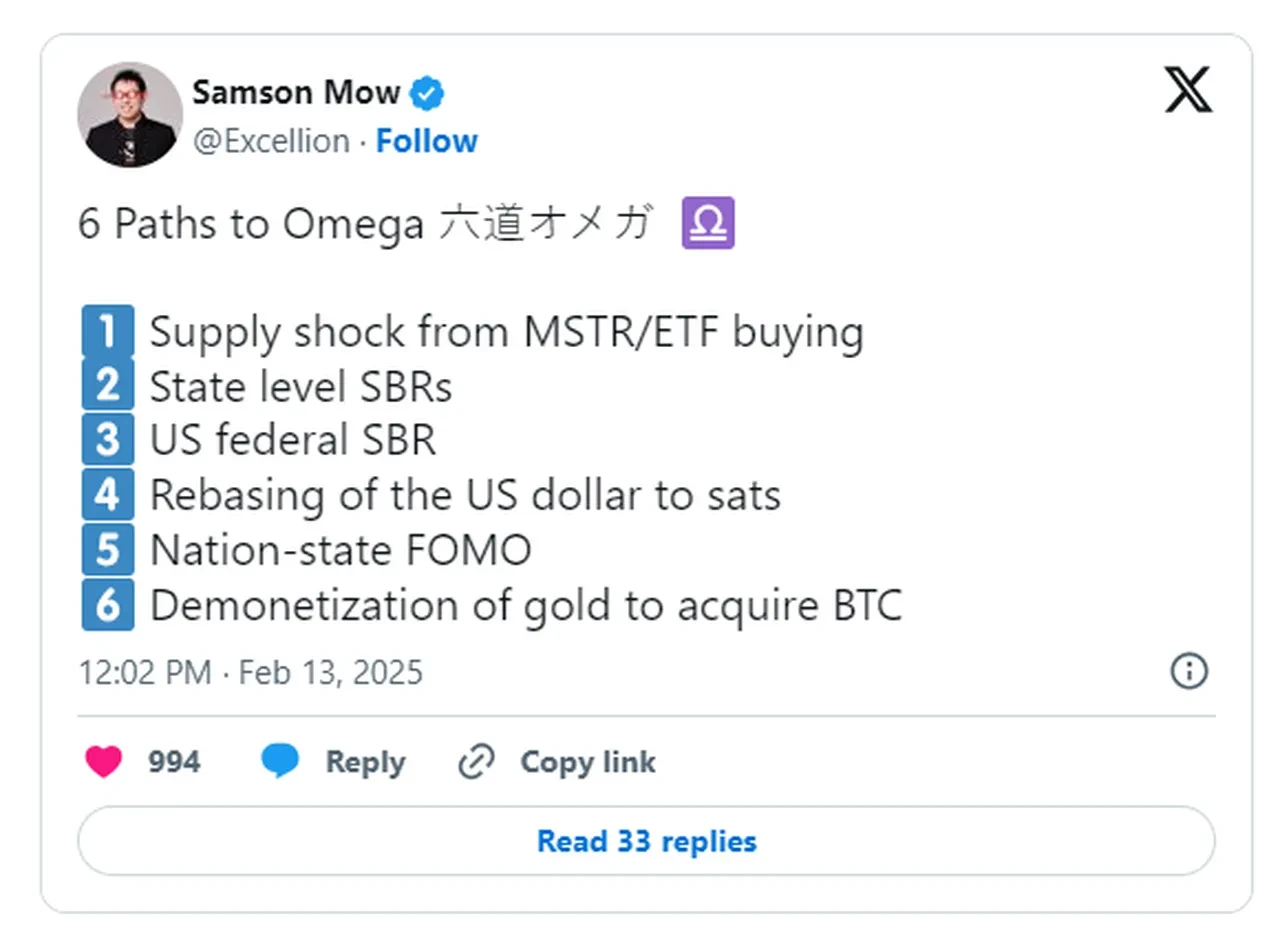This screenshot has height=940, width=1280.
Task: Open the @Excellion handle link
Action: click(271, 141)
